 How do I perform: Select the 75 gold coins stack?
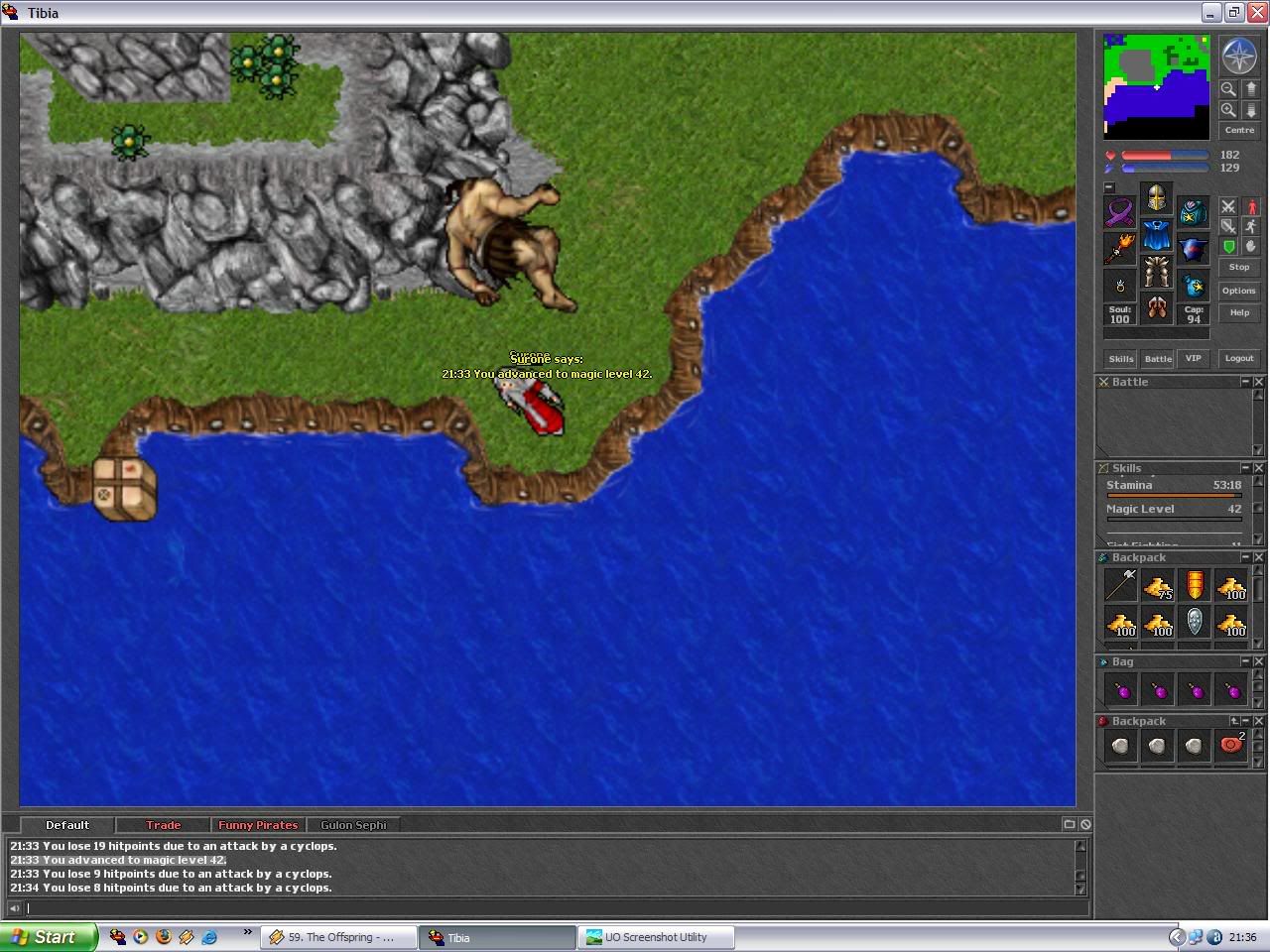coord(1158,585)
